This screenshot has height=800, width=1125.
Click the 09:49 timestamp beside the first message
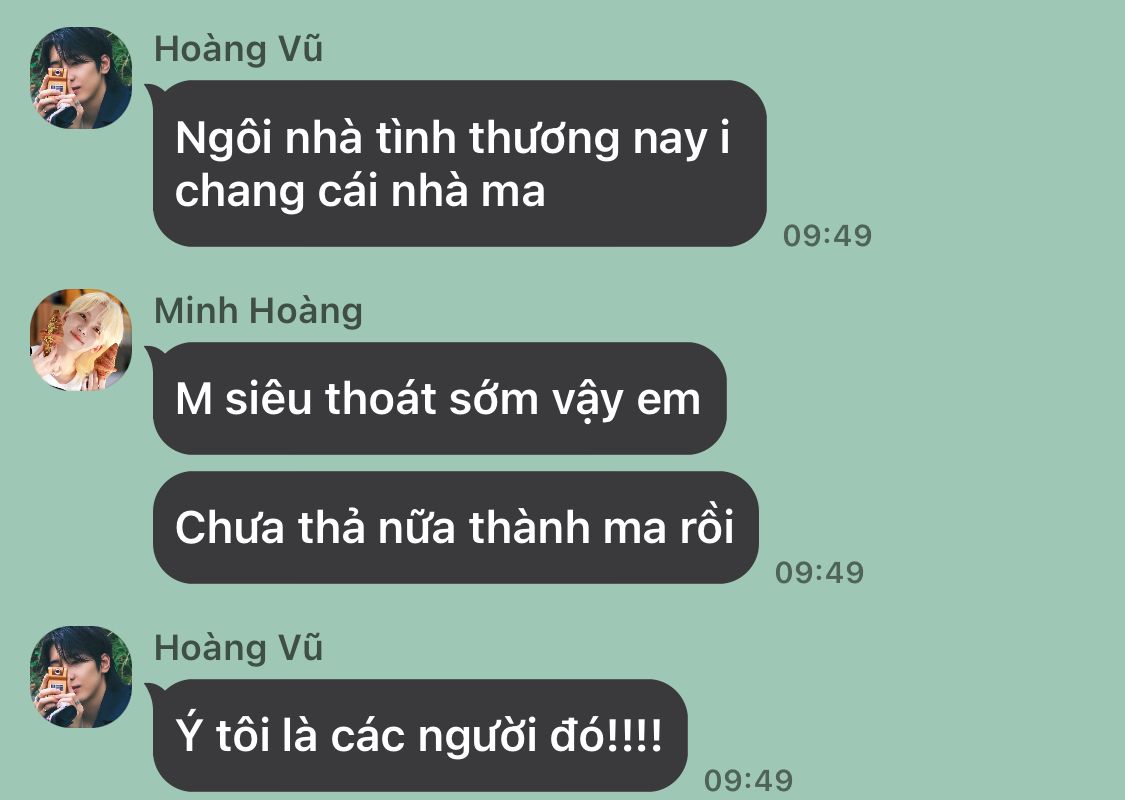(x=827, y=236)
